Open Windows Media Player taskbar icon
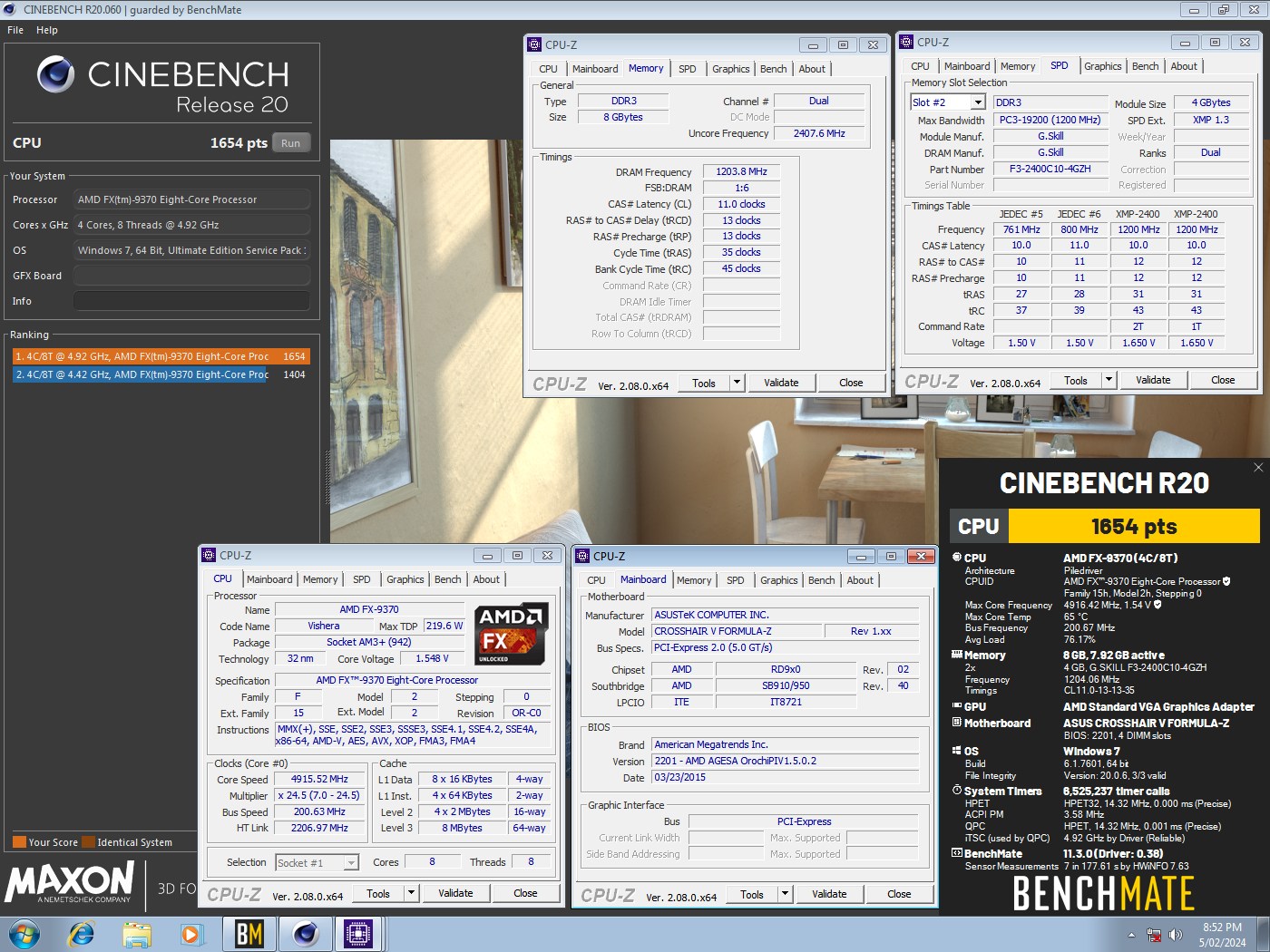Image resolution: width=1270 pixels, height=952 pixels. [190, 934]
